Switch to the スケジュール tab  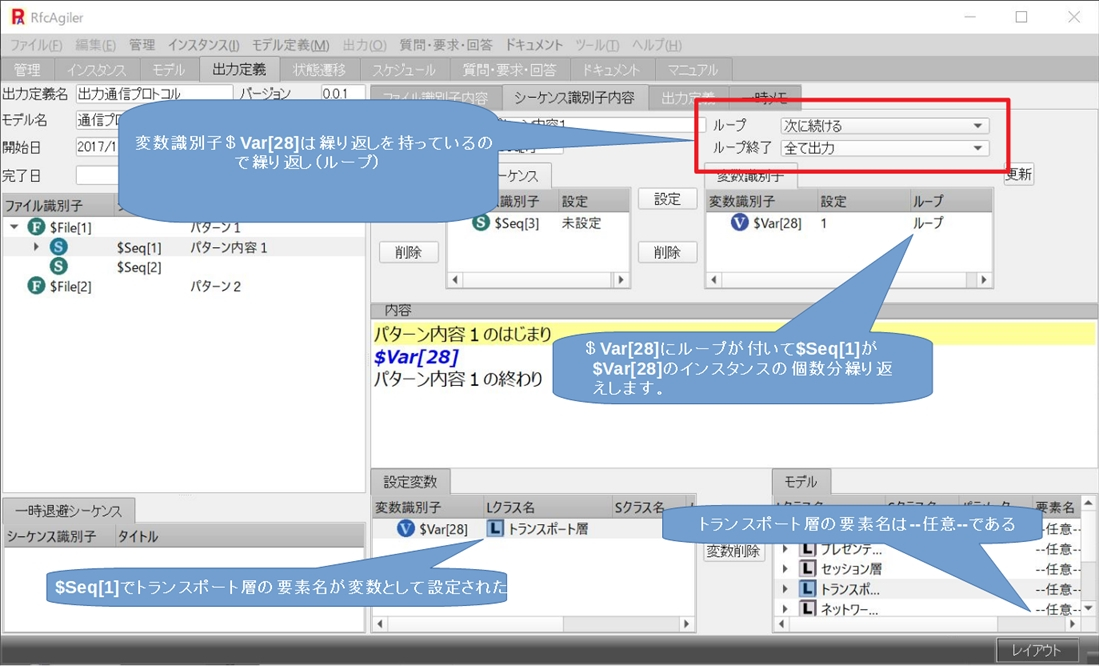(404, 70)
